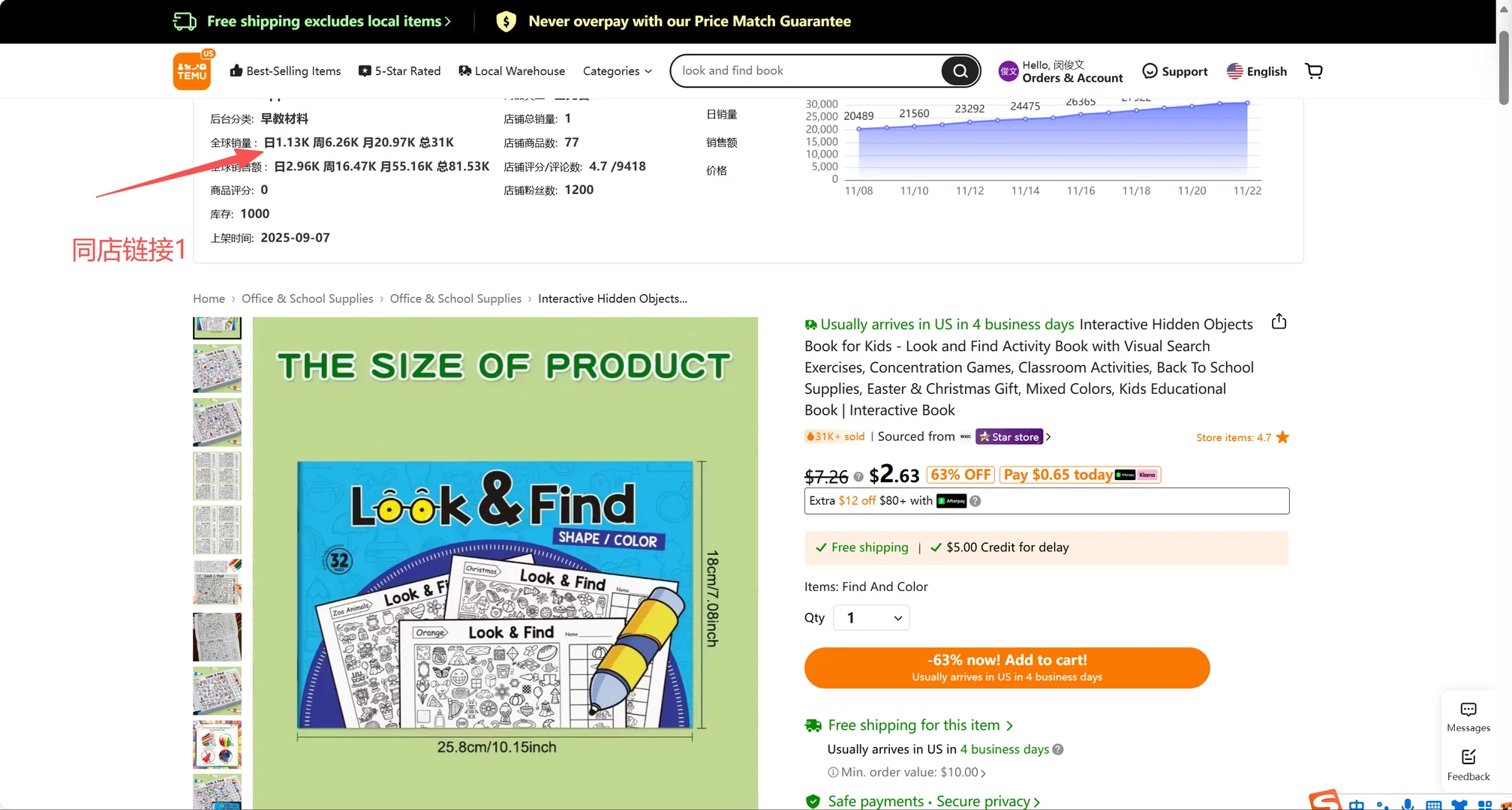The width and height of the screenshot is (1512, 810).
Task: Click the Min. order value info icon
Action: pyautogui.click(x=832, y=772)
